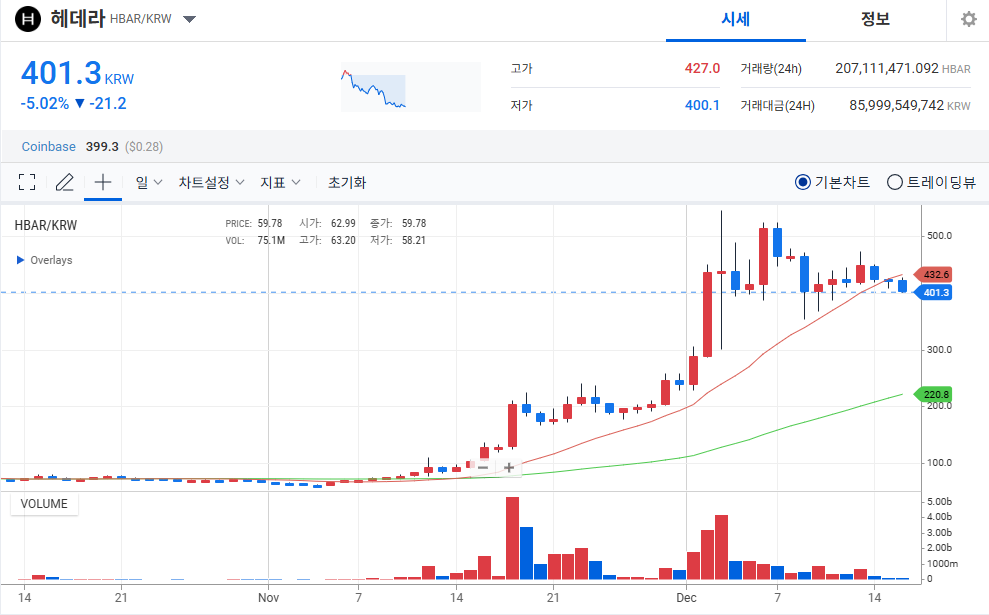Click the 500.0 price axis label

(x=939, y=236)
